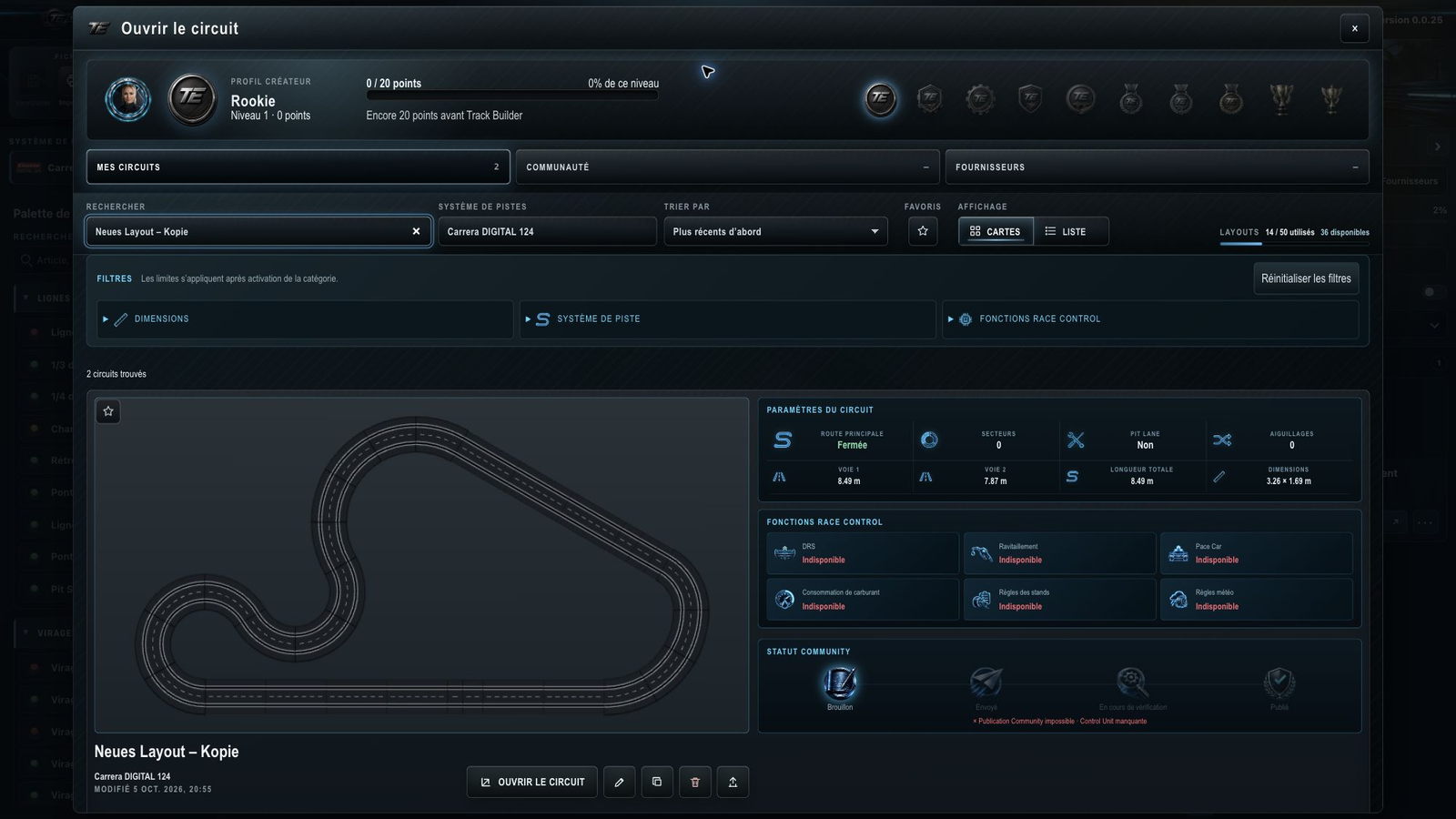Screen dimensions: 1456x819
Task: Expand the Dimensions filter
Action: pos(305,319)
